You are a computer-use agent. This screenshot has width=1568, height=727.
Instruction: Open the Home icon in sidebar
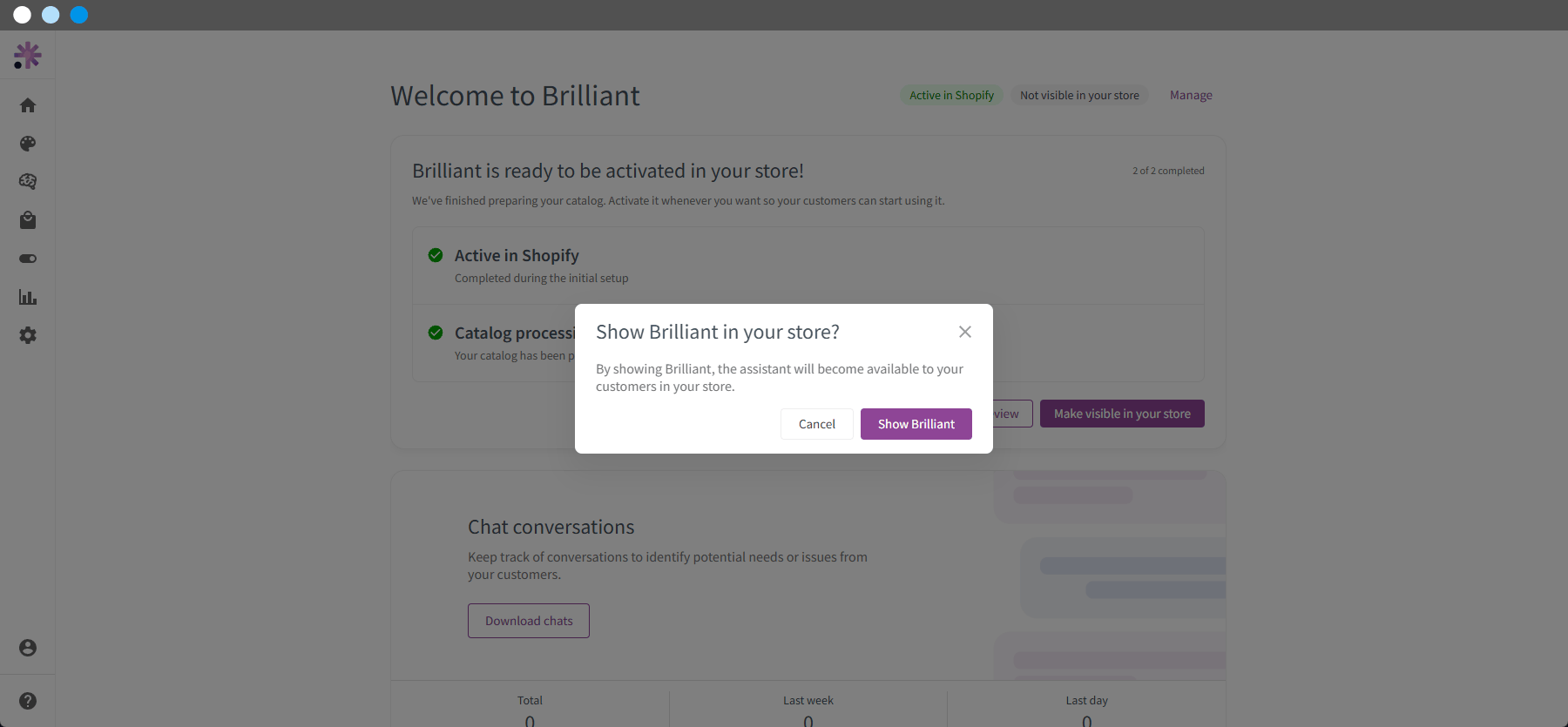click(28, 105)
